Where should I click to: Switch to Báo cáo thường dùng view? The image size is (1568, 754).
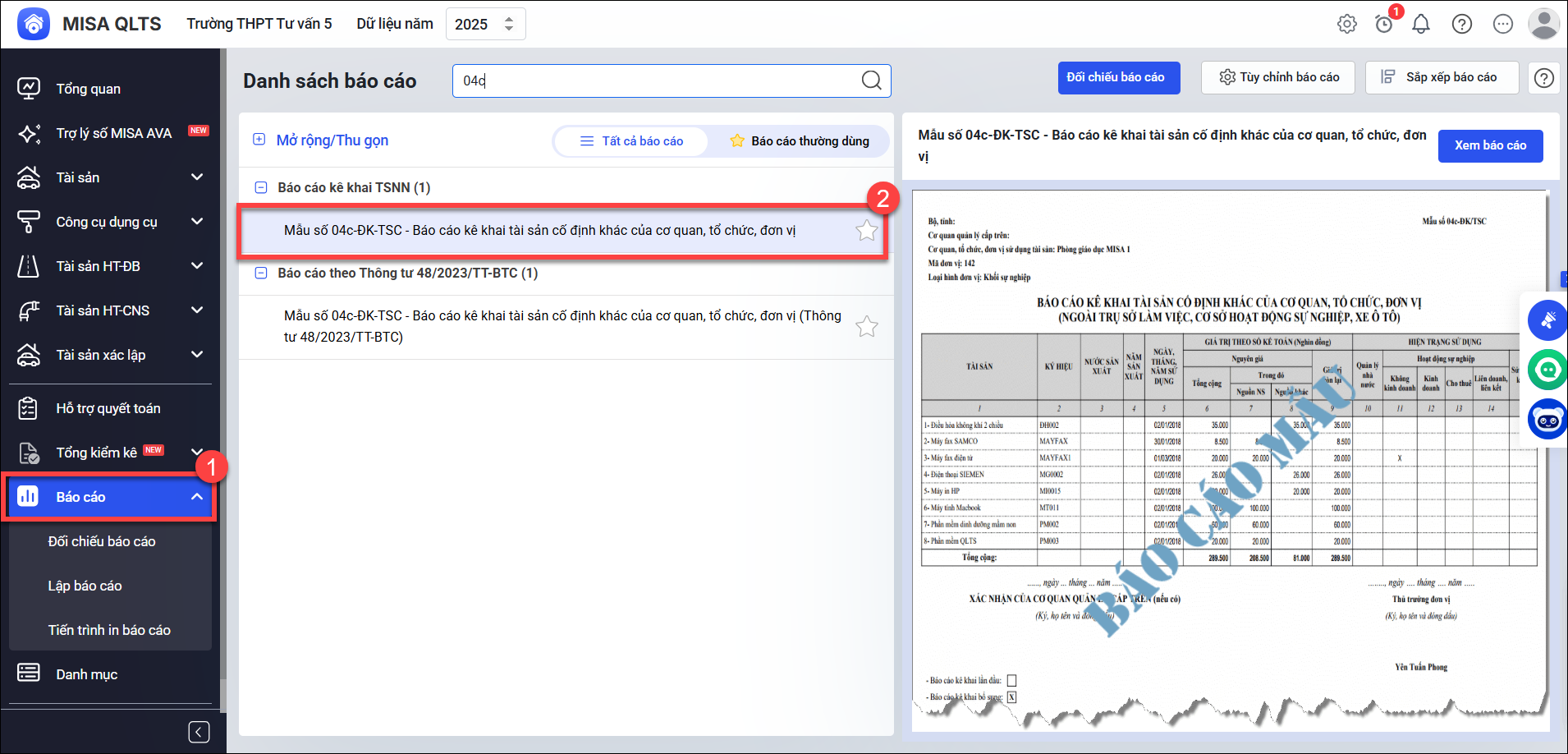pyautogui.click(x=800, y=141)
